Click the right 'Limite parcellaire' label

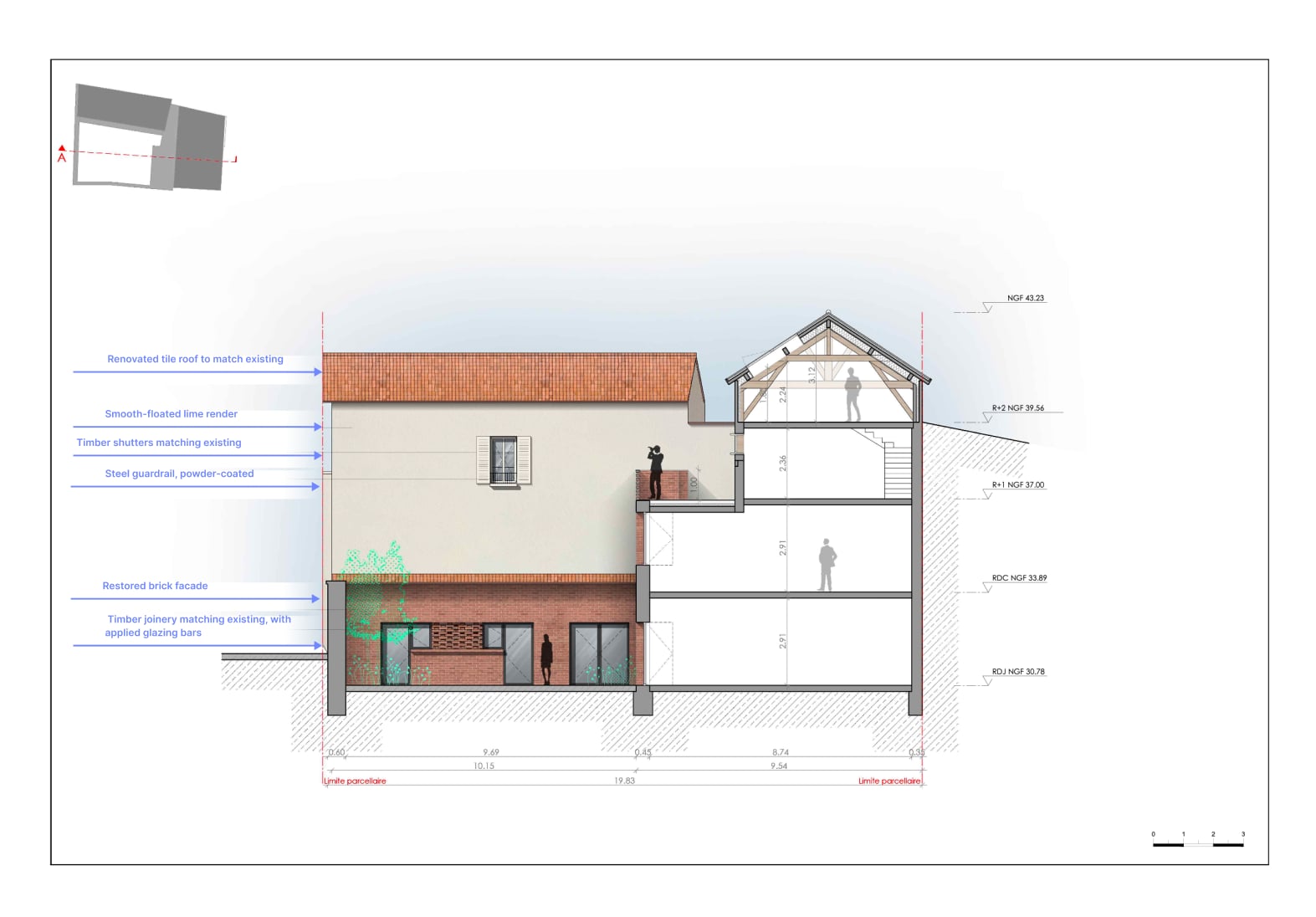[889, 781]
